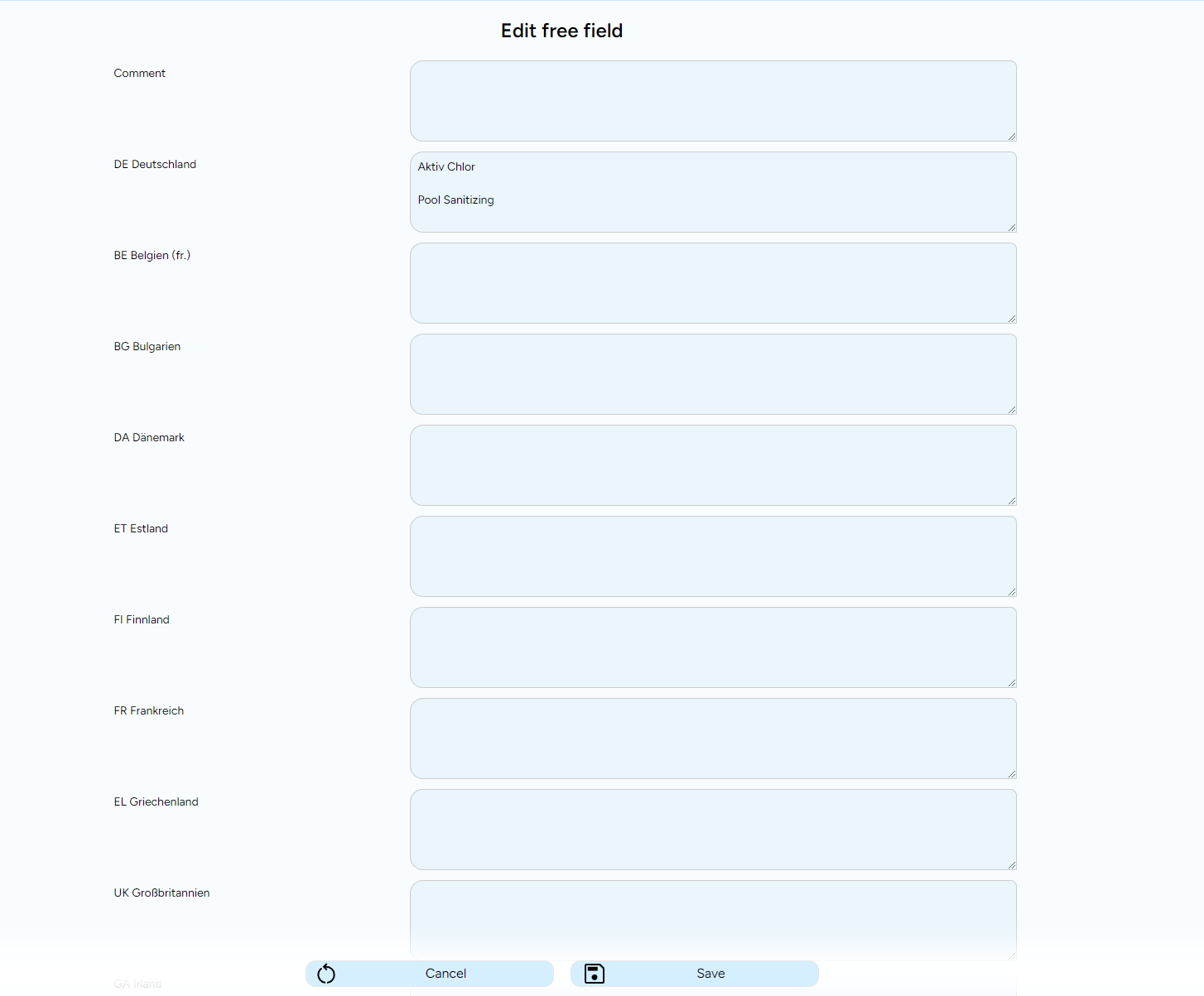
Task: Focus the FR Frankreich text area
Action: tap(712, 739)
